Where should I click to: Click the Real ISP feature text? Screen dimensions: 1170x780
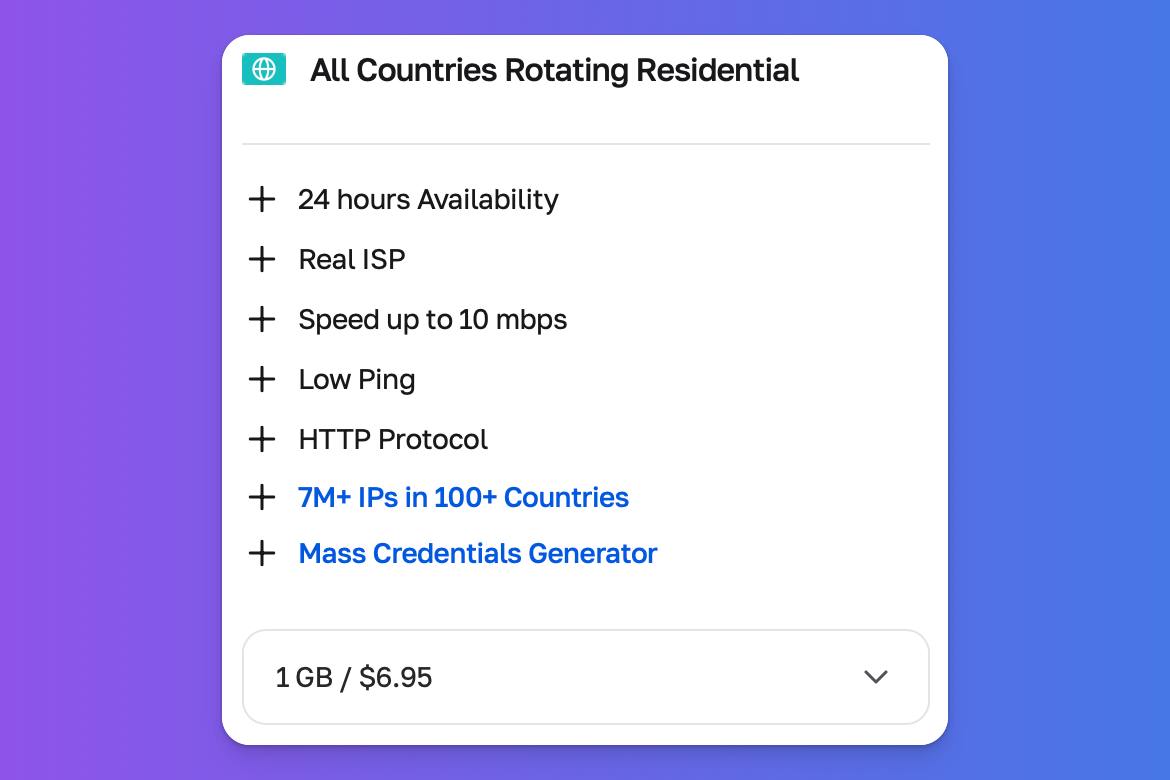351,259
